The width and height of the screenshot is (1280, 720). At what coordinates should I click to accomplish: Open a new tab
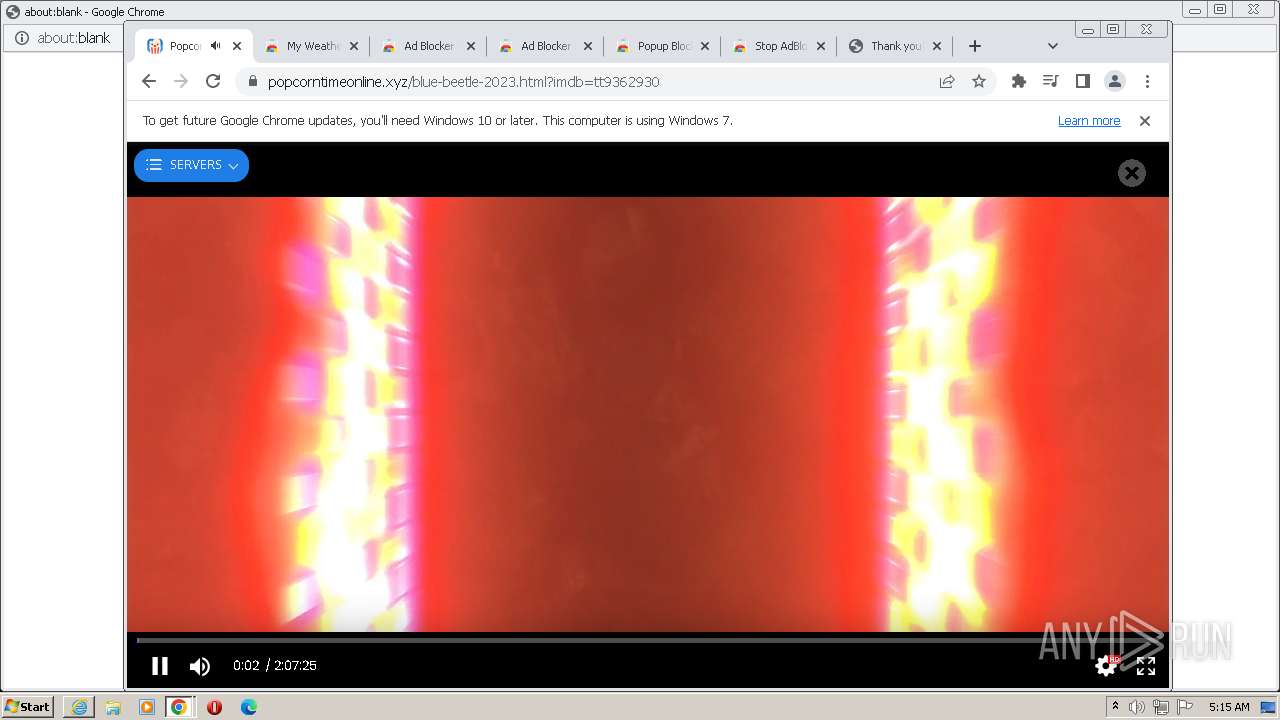975,46
